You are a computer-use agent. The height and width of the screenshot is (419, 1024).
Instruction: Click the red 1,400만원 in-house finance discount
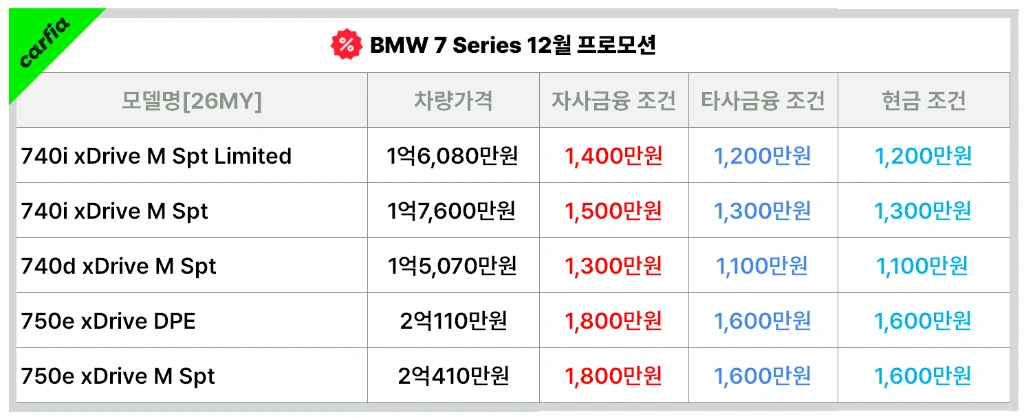[x=613, y=156]
